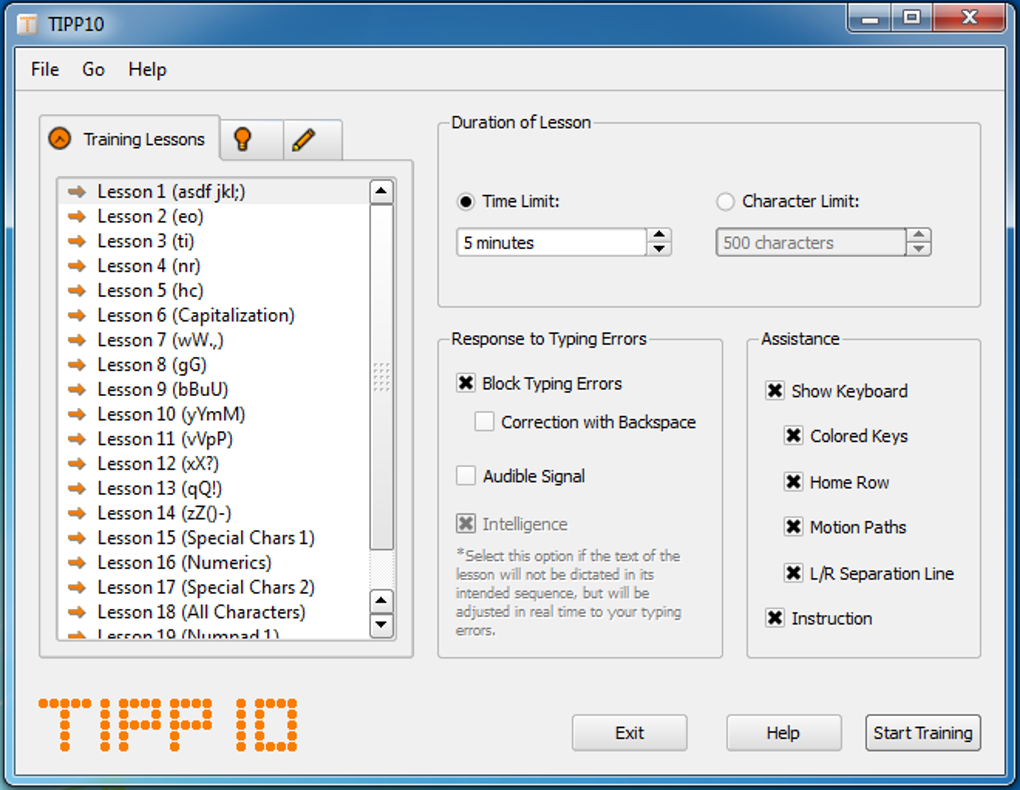
Task: Enable Correction with Backspace
Action: point(484,422)
